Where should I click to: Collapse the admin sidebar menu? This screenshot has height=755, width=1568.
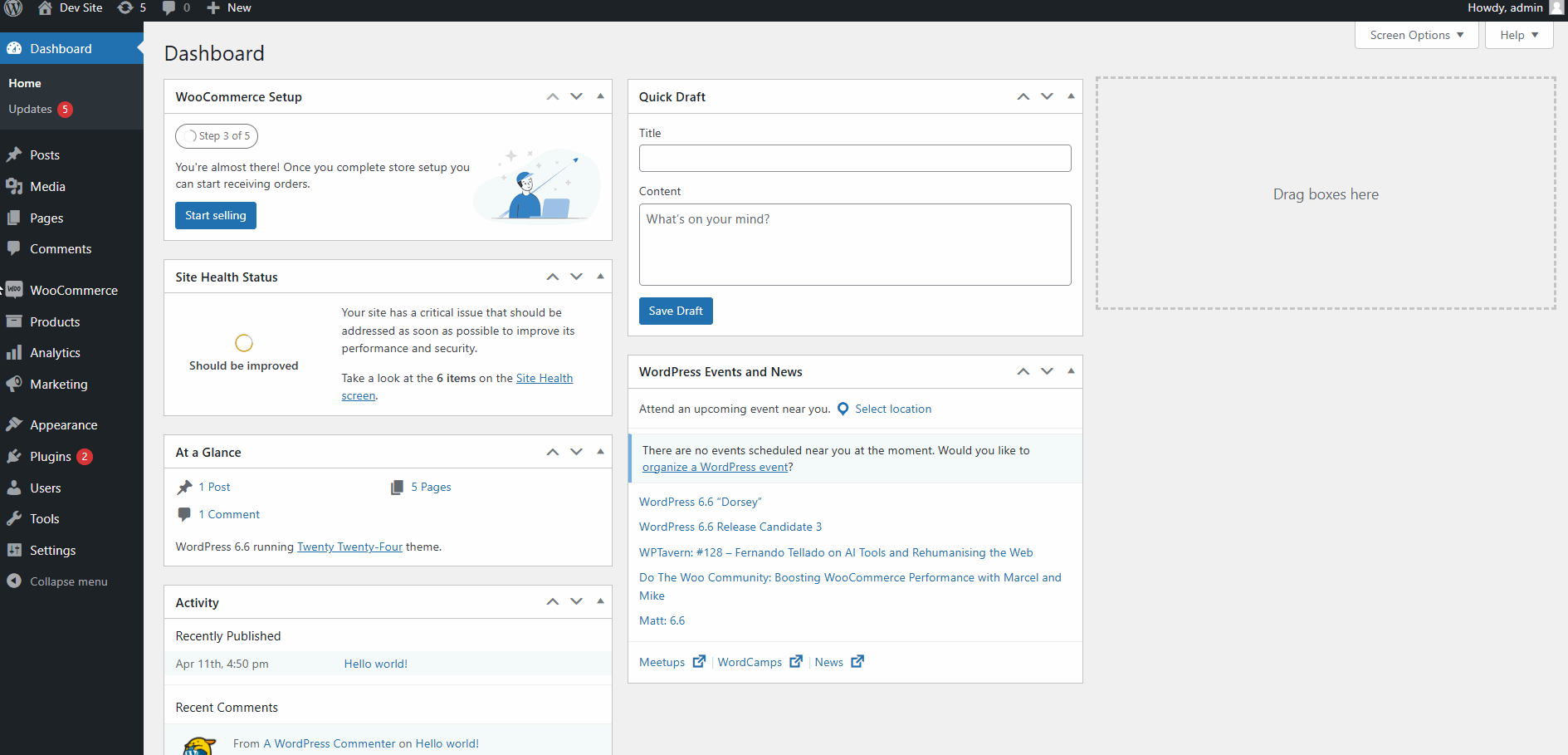[x=68, y=581]
